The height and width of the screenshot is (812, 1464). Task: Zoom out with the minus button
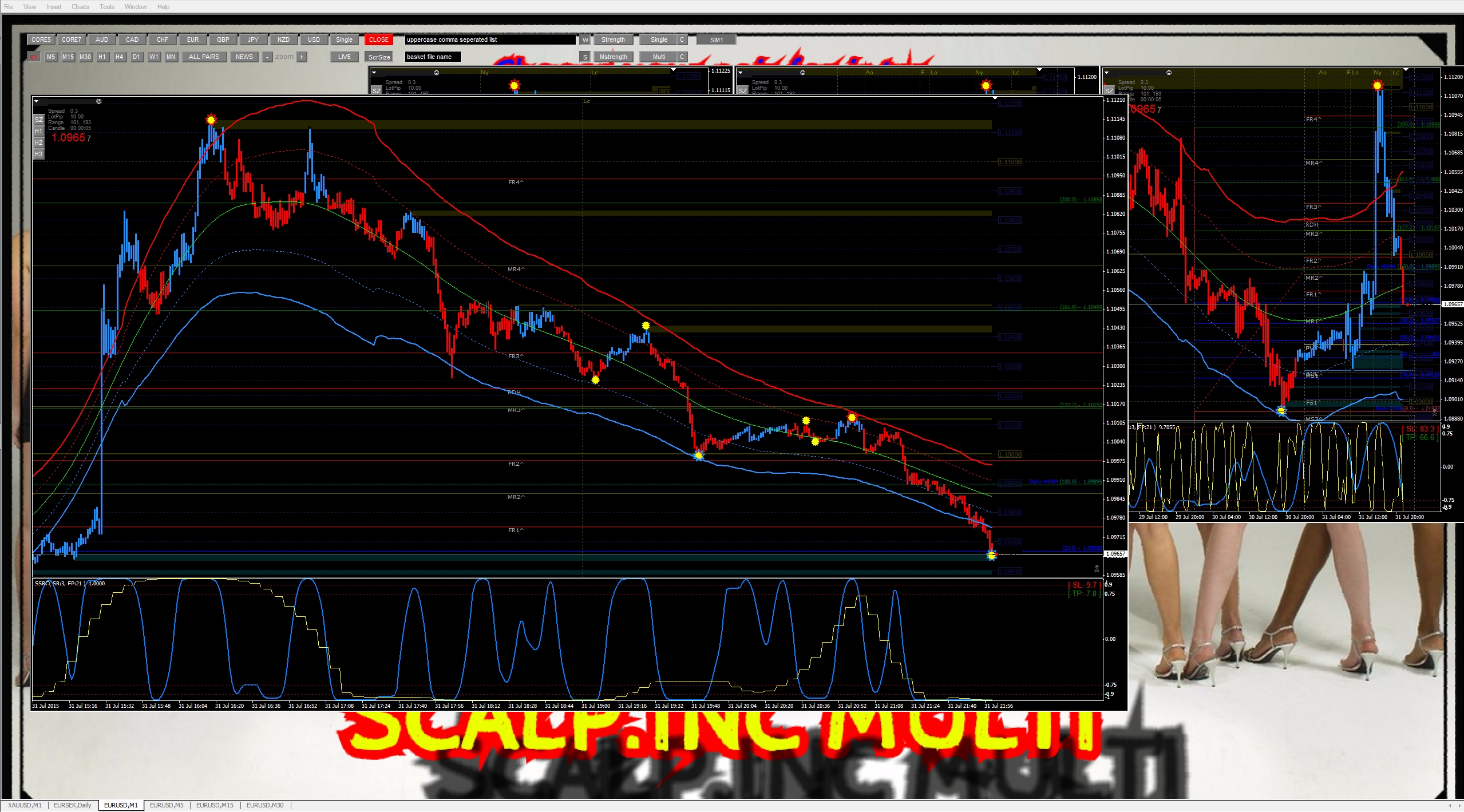pos(267,57)
